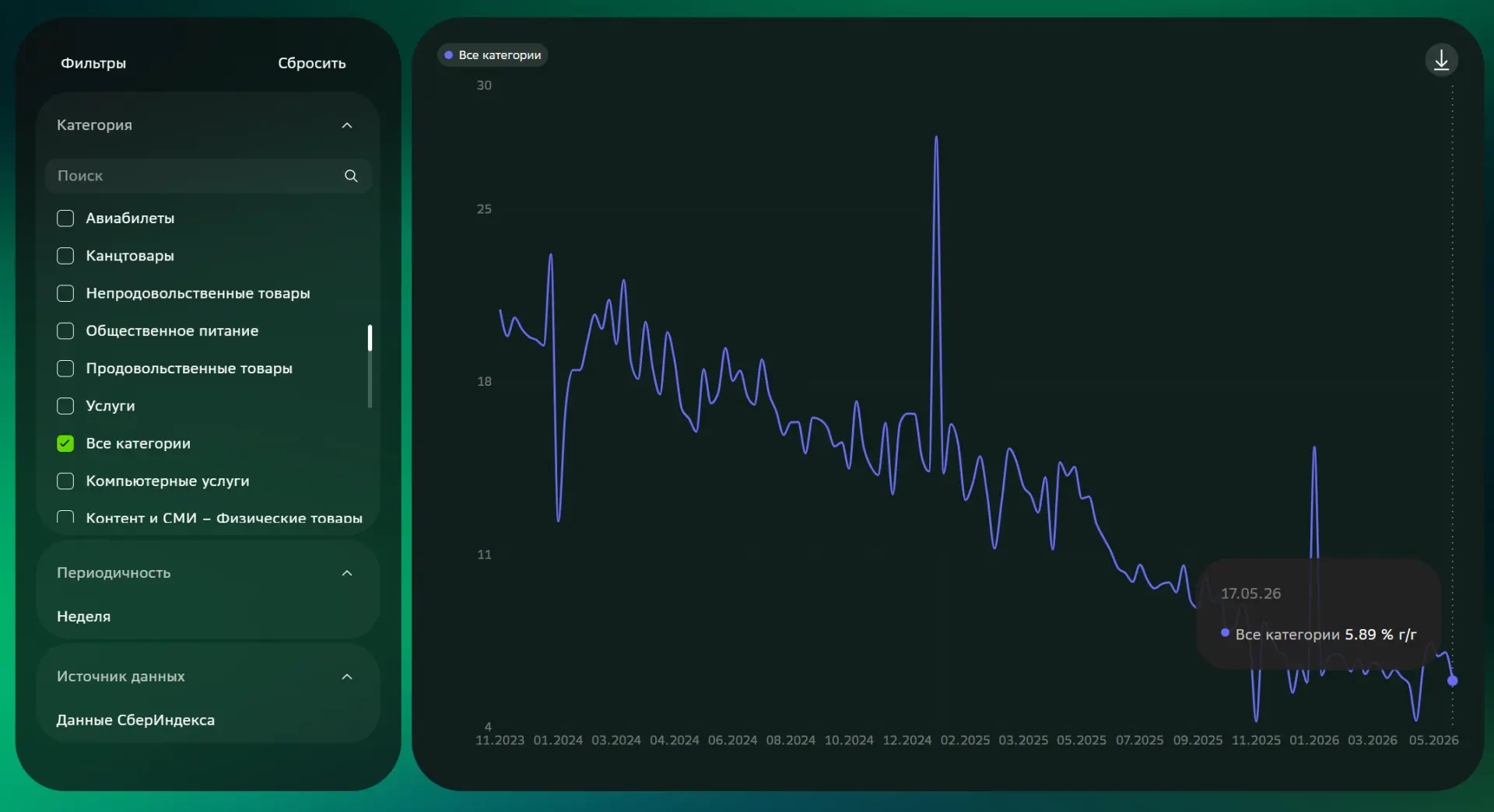Select Общественное питание checkbox
The height and width of the screenshot is (812, 1494).
coord(65,331)
